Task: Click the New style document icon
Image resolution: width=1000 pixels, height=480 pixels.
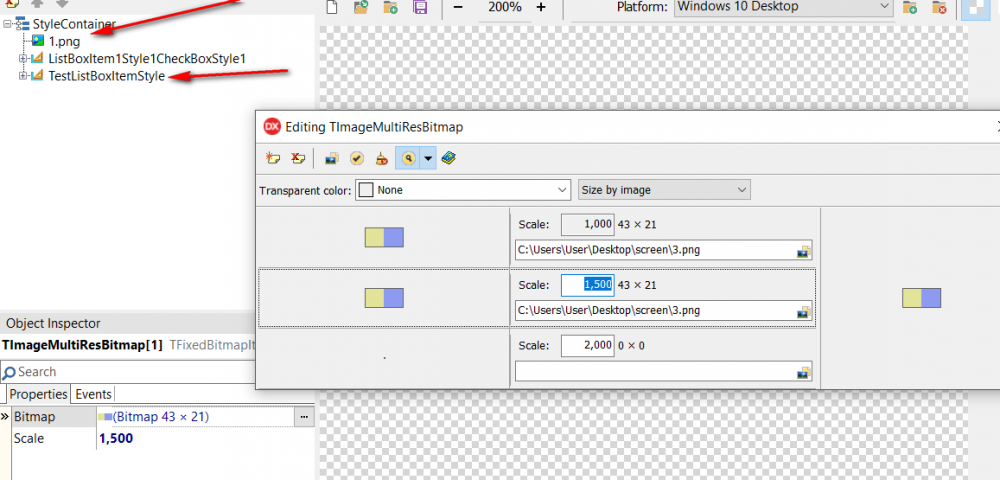Action: pos(331,8)
